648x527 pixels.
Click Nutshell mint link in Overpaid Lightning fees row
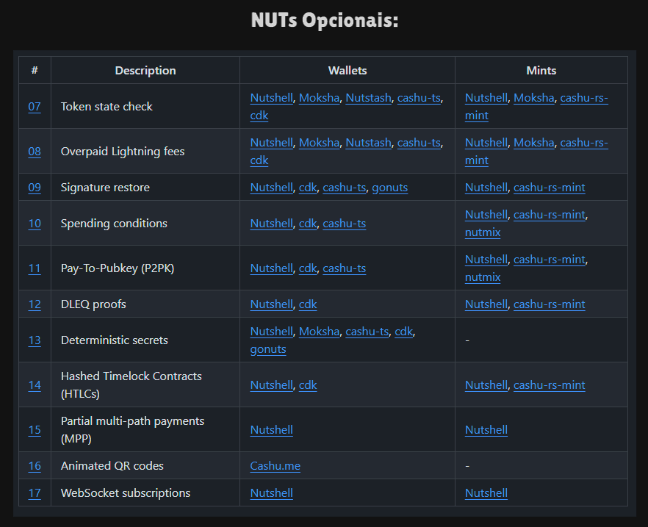click(x=486, y=143)
